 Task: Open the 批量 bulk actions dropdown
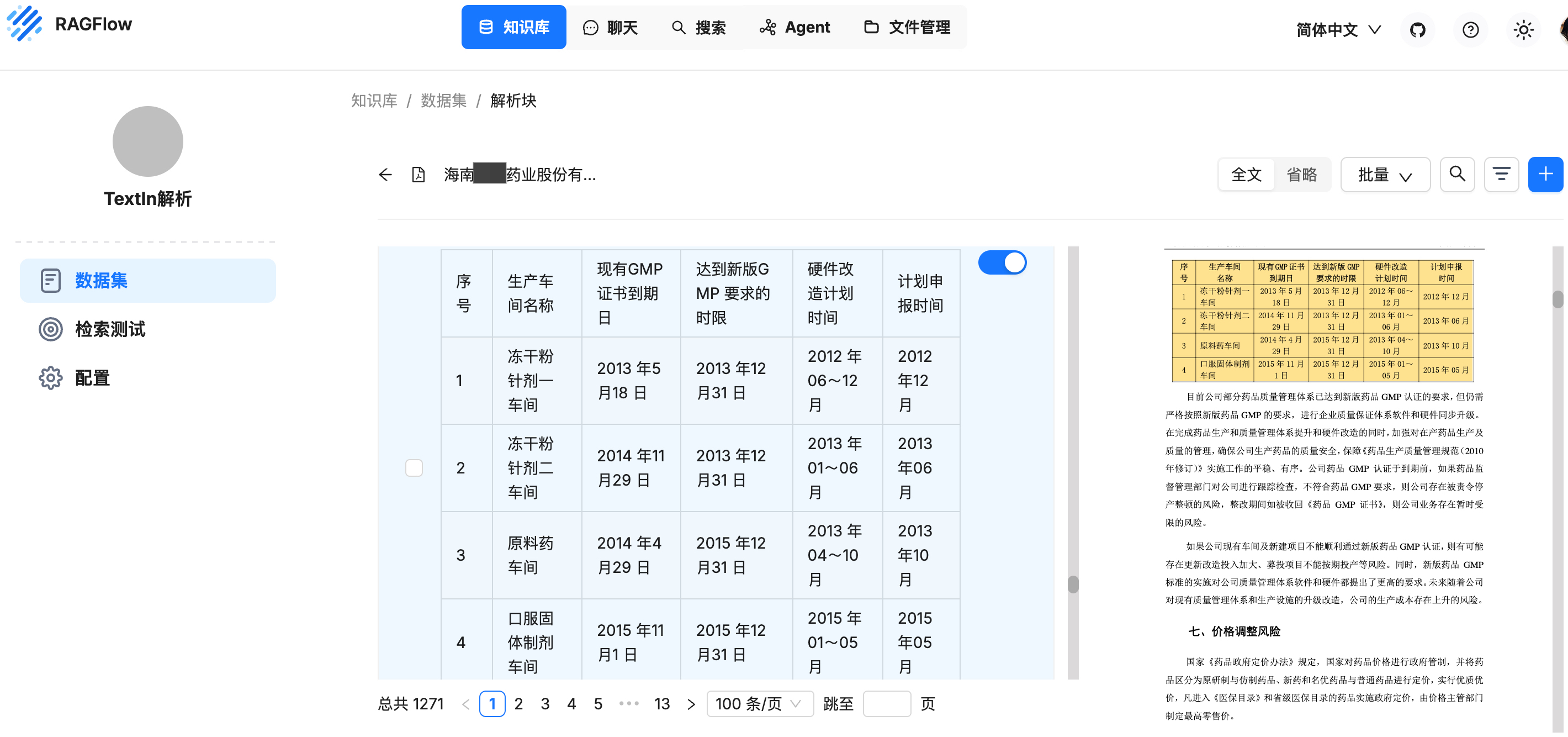click(1385, 174)
